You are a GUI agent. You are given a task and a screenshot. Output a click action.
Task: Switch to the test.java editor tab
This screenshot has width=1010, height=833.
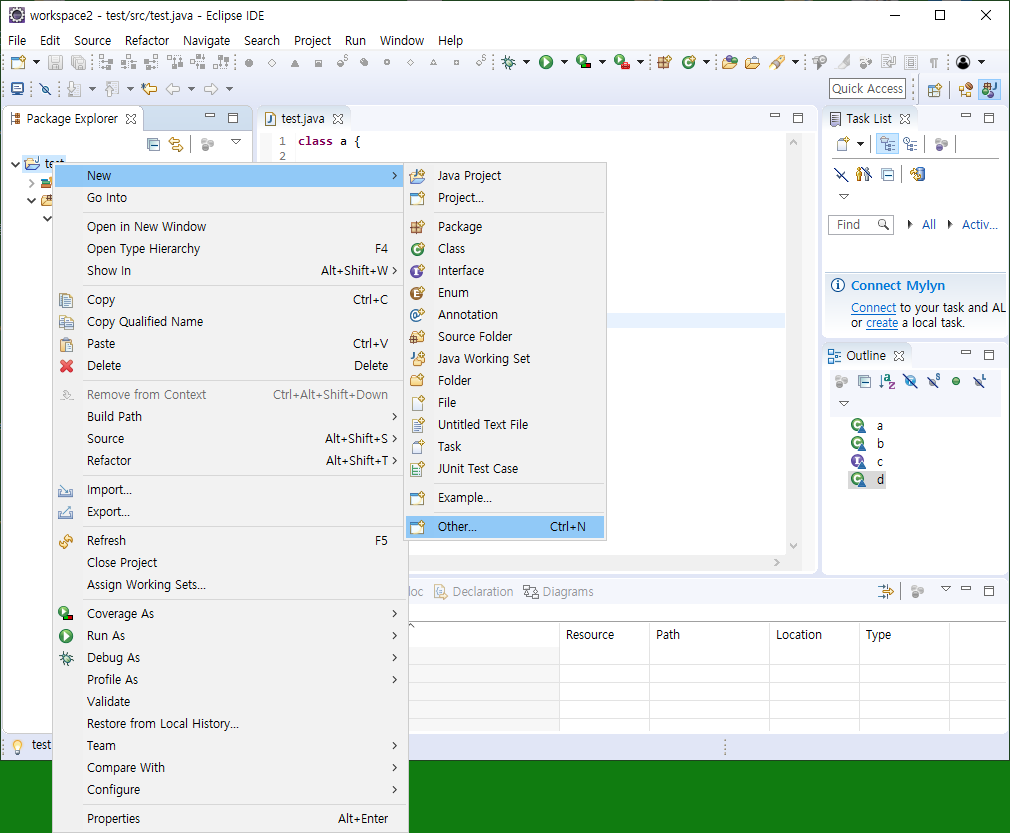click(303, 119)
